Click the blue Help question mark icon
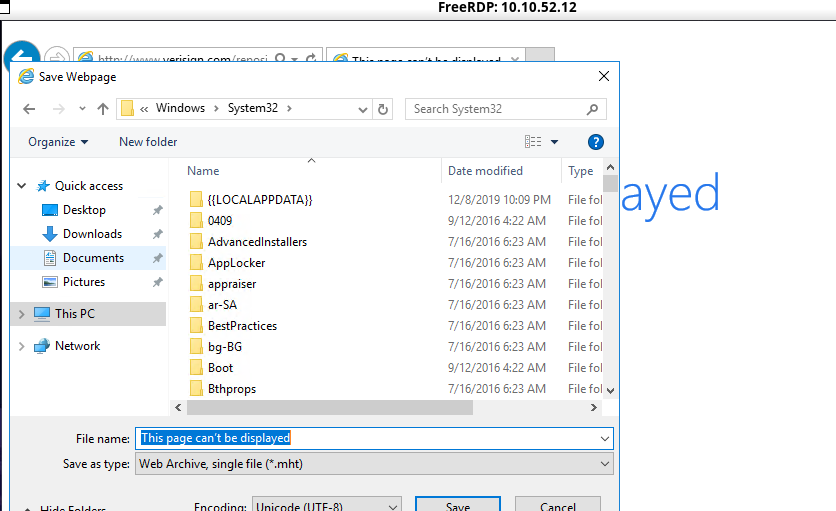This screenshot has height=511, width=836. pyautogui.click(x=596, y=142)
